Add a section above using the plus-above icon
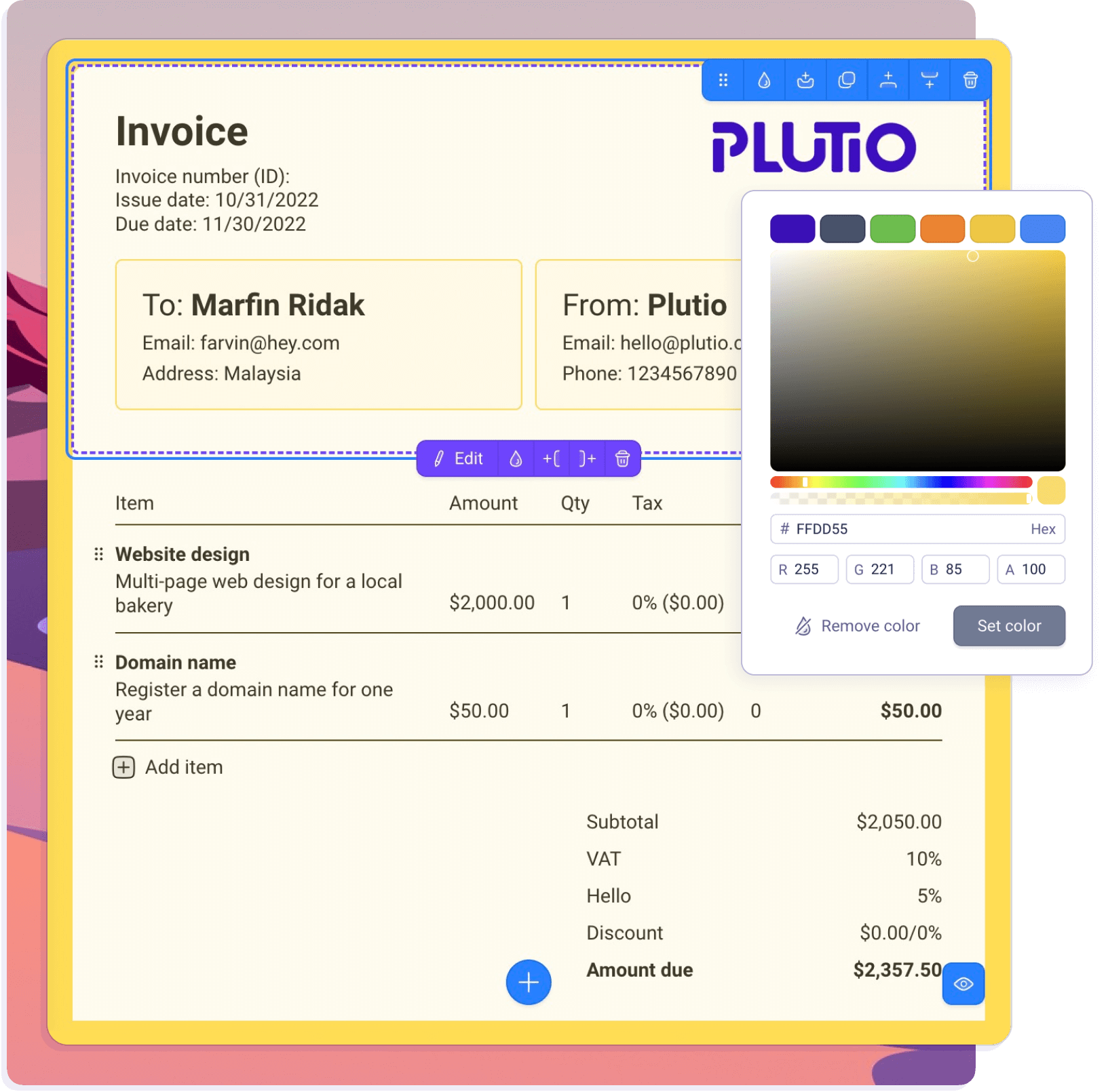The height and width of the screenshot is (1092, 1108). (x=888, y=80)
